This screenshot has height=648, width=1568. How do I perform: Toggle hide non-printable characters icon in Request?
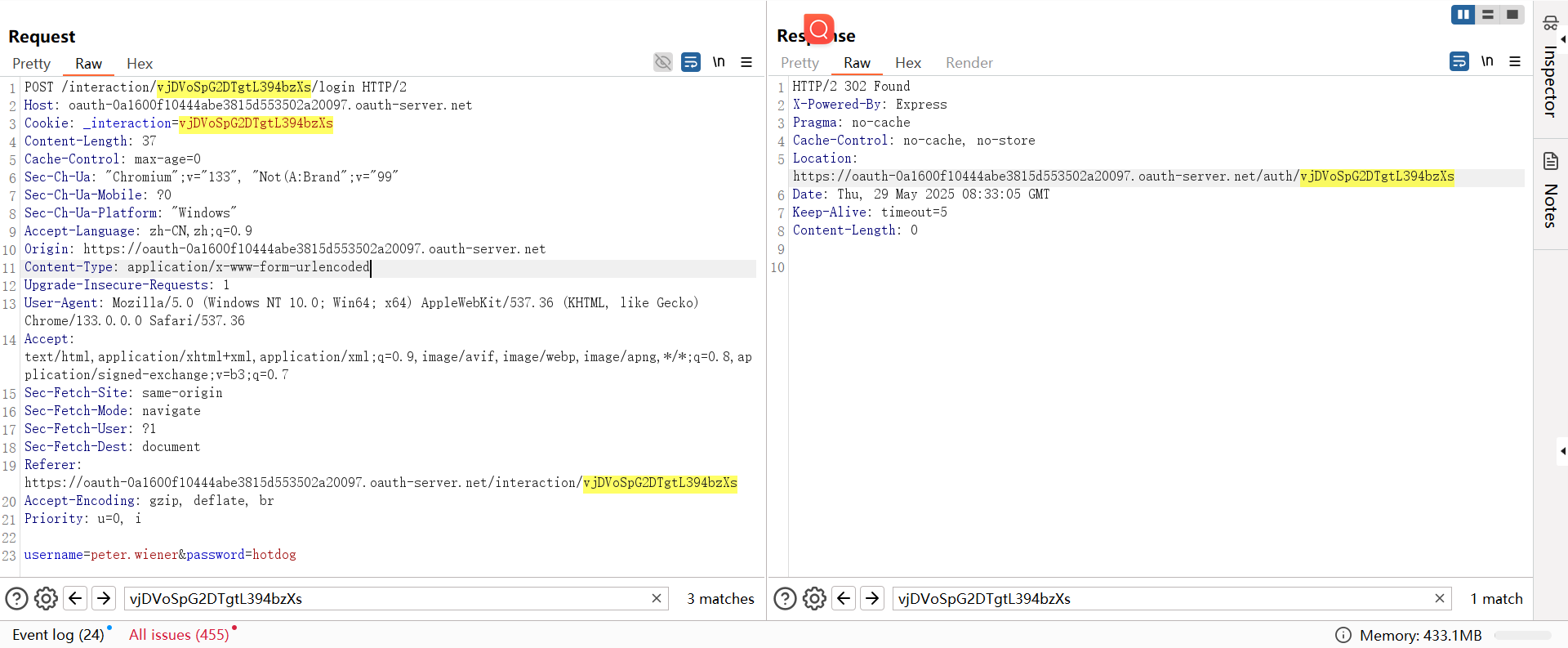click(663, 62)
